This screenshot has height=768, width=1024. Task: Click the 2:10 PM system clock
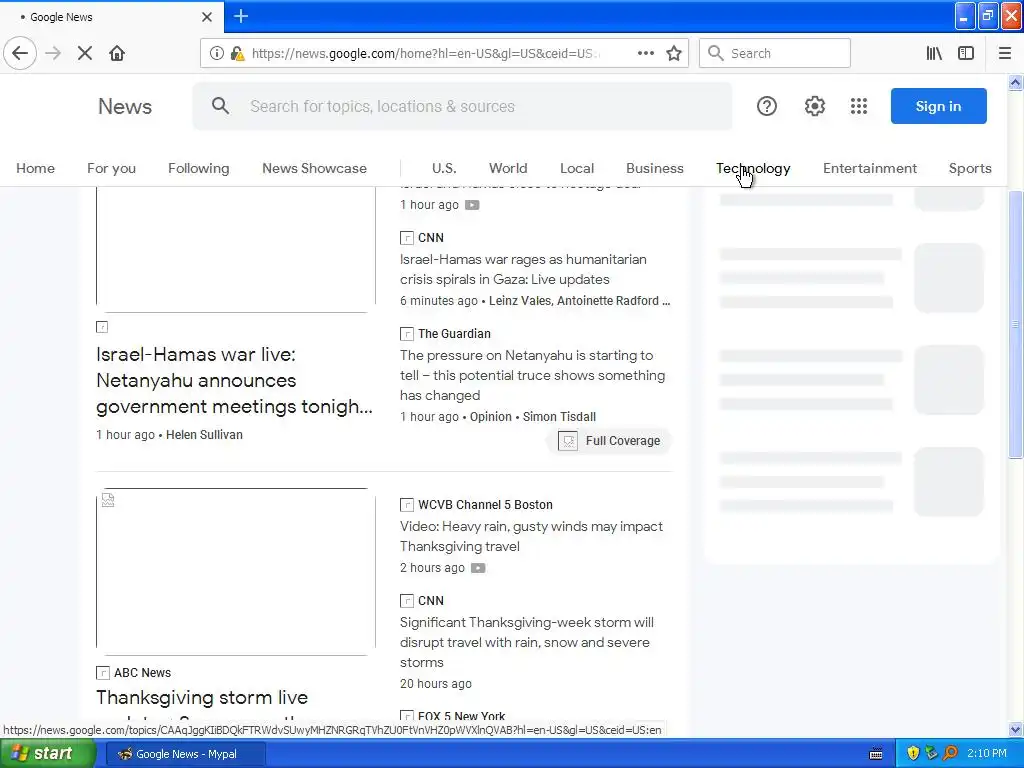coord(986,753)
